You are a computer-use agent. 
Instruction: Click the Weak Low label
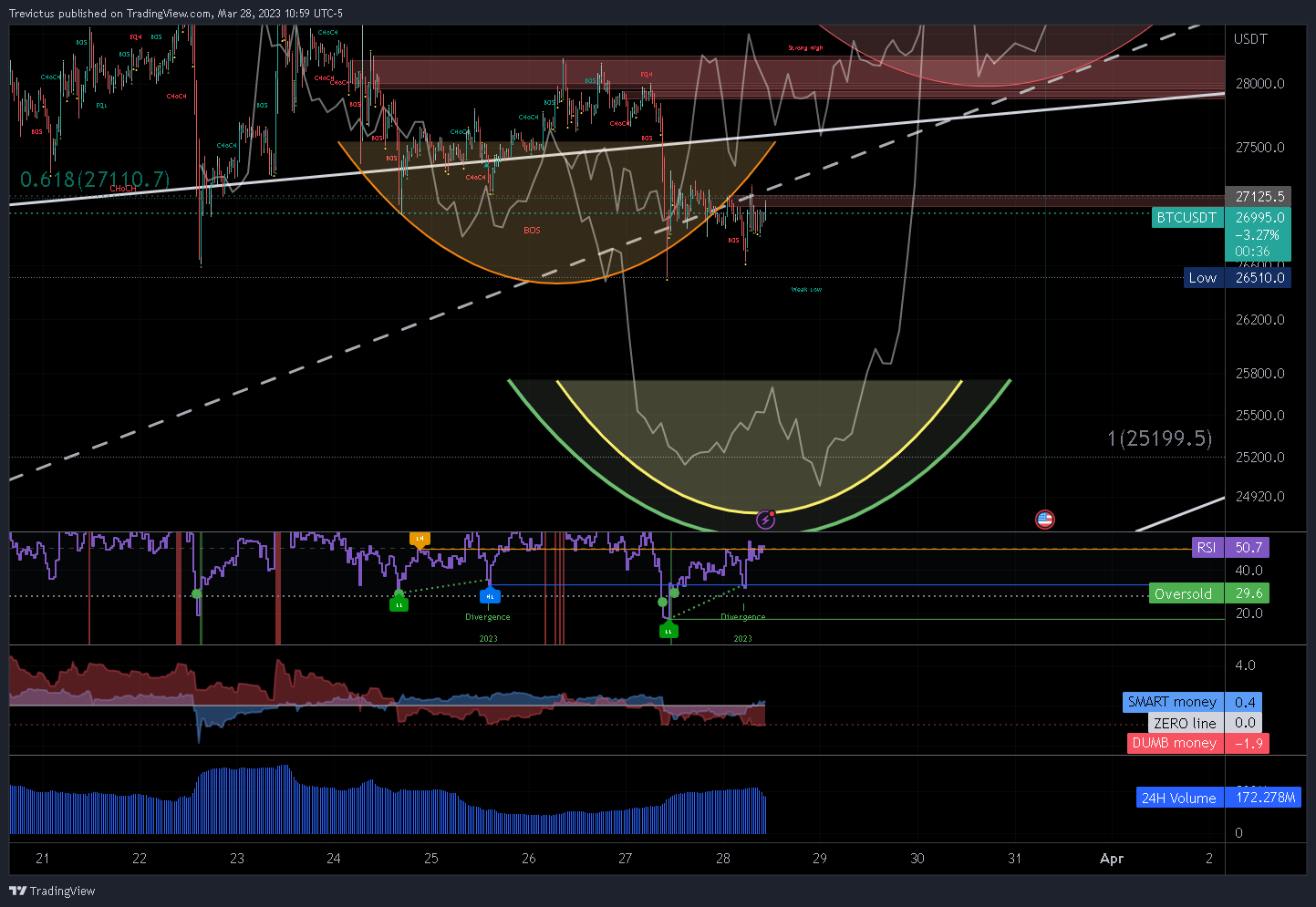pyautogui.click(x=806, y=290)
